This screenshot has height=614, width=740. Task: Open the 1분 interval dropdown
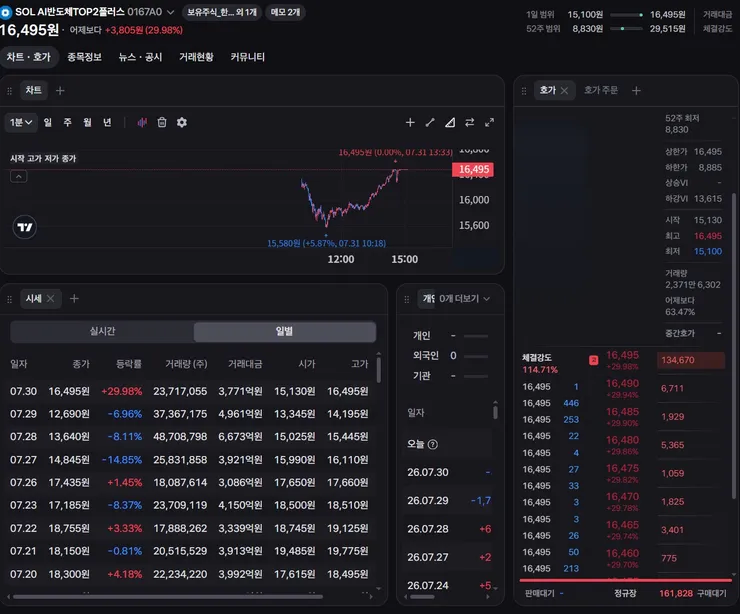[x=21, y=123]
